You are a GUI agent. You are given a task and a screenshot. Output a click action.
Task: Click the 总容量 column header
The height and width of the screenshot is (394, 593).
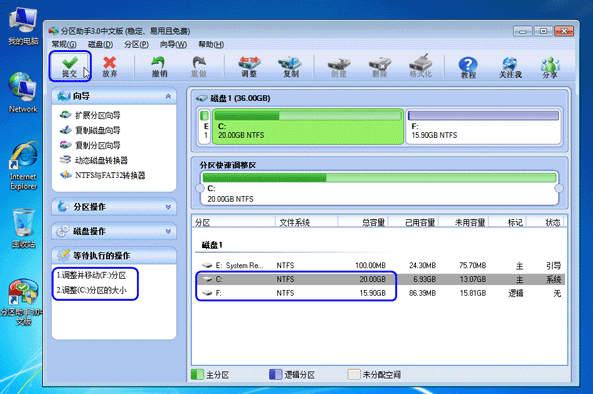click(x=363, y=222)
